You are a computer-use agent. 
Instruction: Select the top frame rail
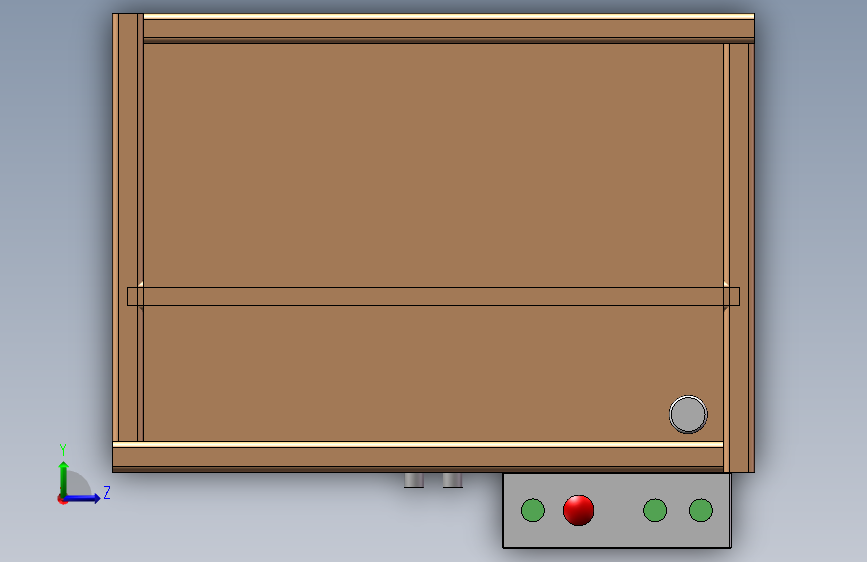449,28
